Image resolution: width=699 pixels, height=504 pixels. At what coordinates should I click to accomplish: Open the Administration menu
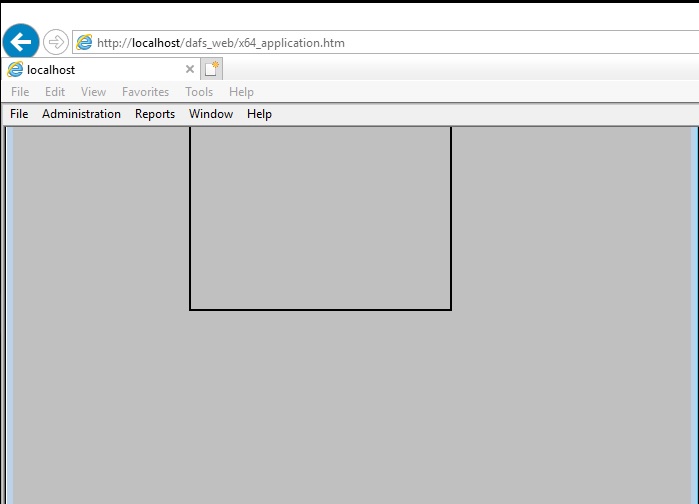coord(81,114)
